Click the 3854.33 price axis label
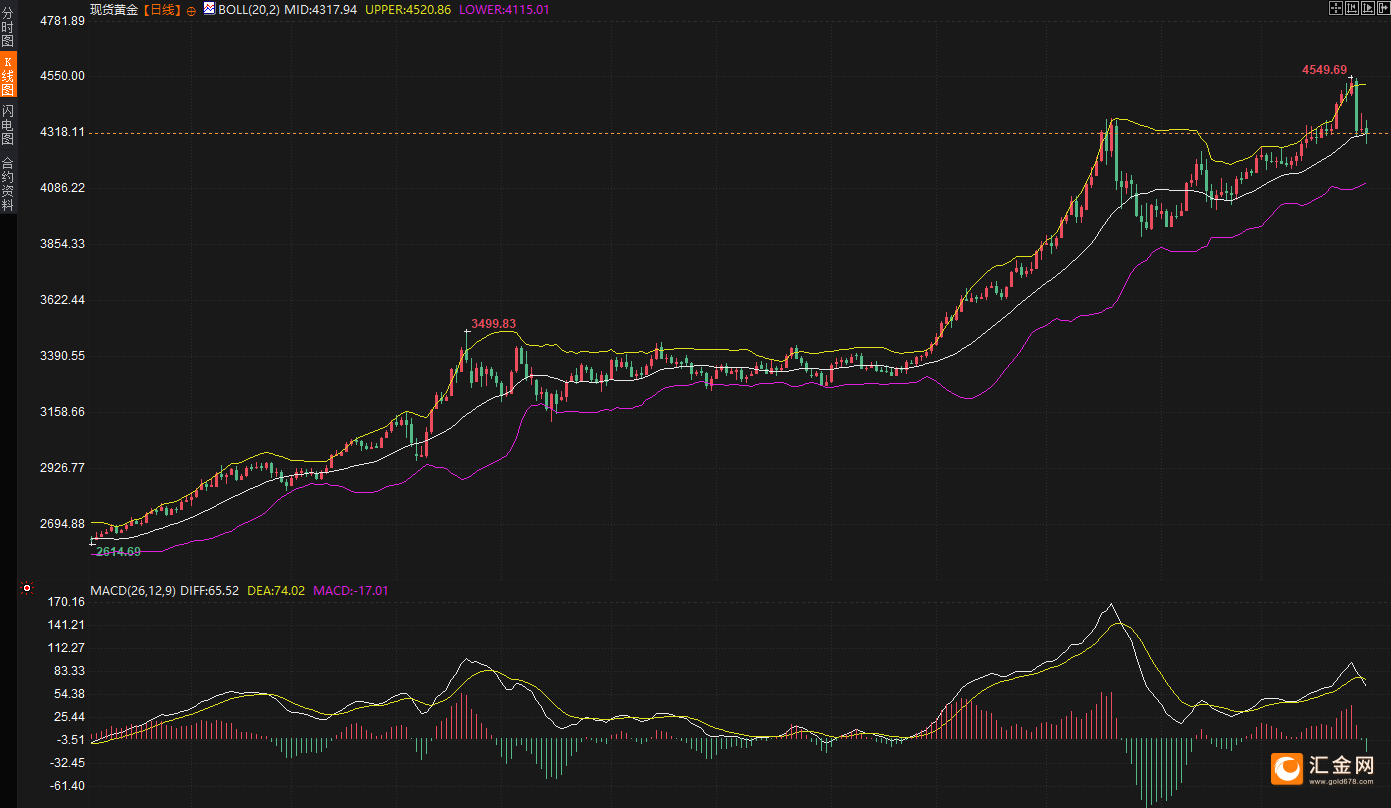 (62, 244)
